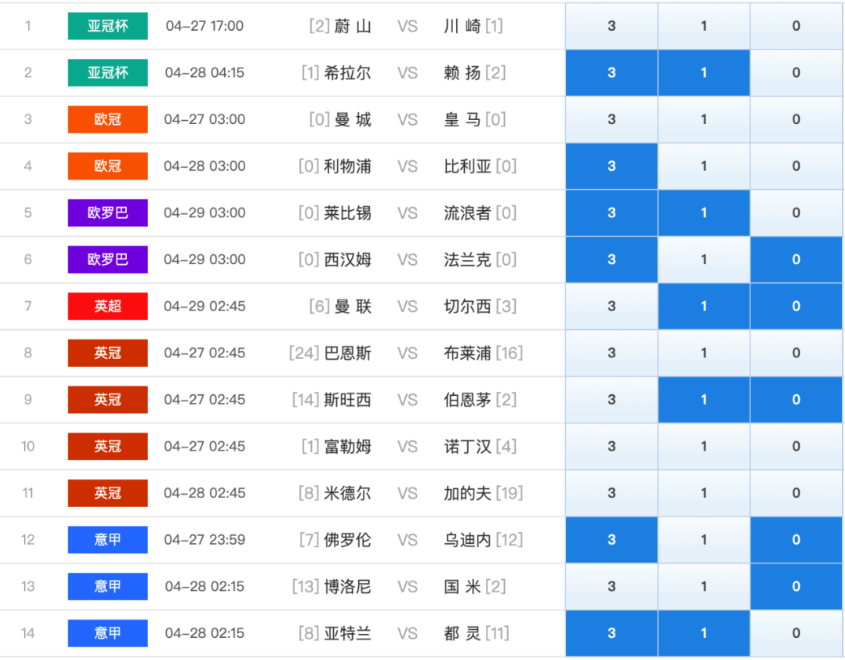Select win (3) for 斯旺西 vs 伯恩茅
Image resolution: width=845 pixels, height=660 pixels.
pos(612,399)
